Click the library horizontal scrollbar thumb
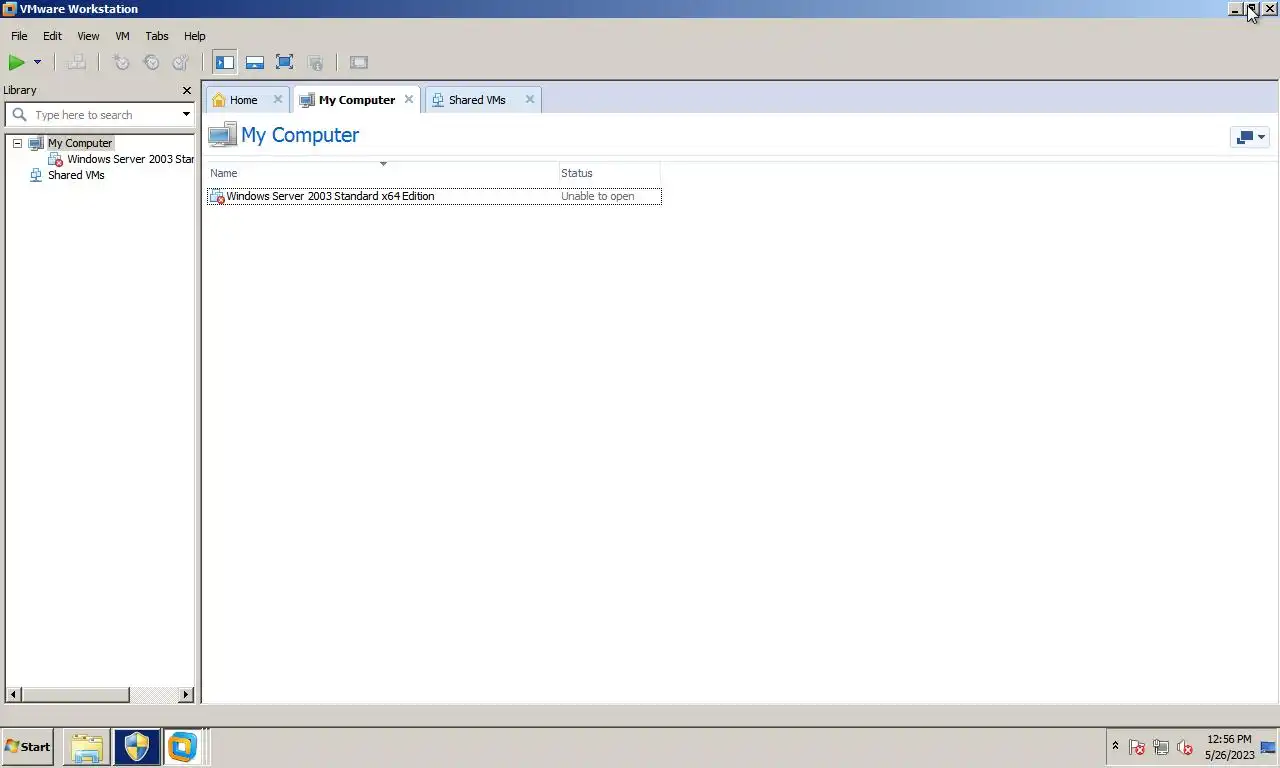The height and width of the screenshot is (768, 1280). (75, 694)
